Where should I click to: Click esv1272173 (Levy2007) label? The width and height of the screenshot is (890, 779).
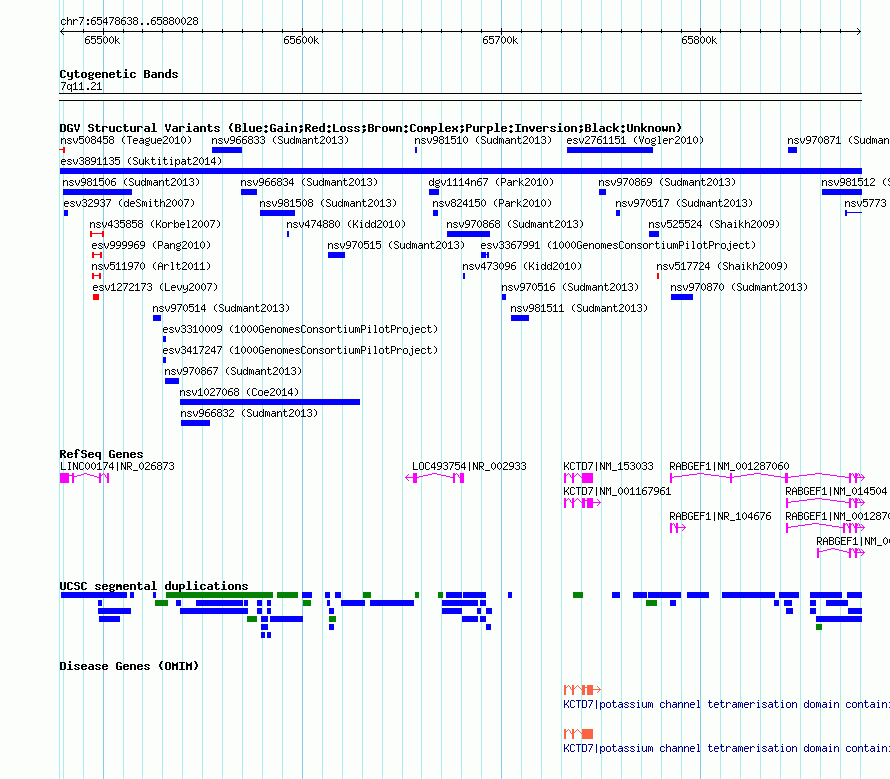click(155, 287)
